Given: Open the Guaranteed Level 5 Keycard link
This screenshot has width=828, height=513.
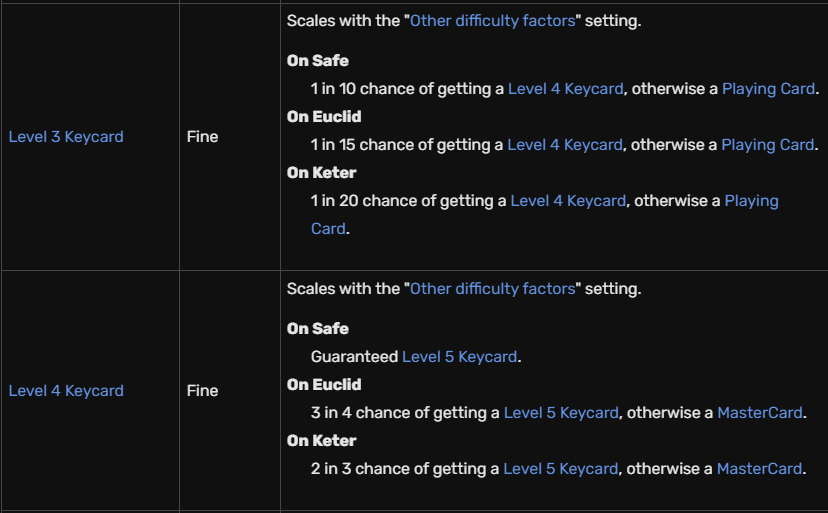Looking at the screenshot, I should tap(459, 357).
